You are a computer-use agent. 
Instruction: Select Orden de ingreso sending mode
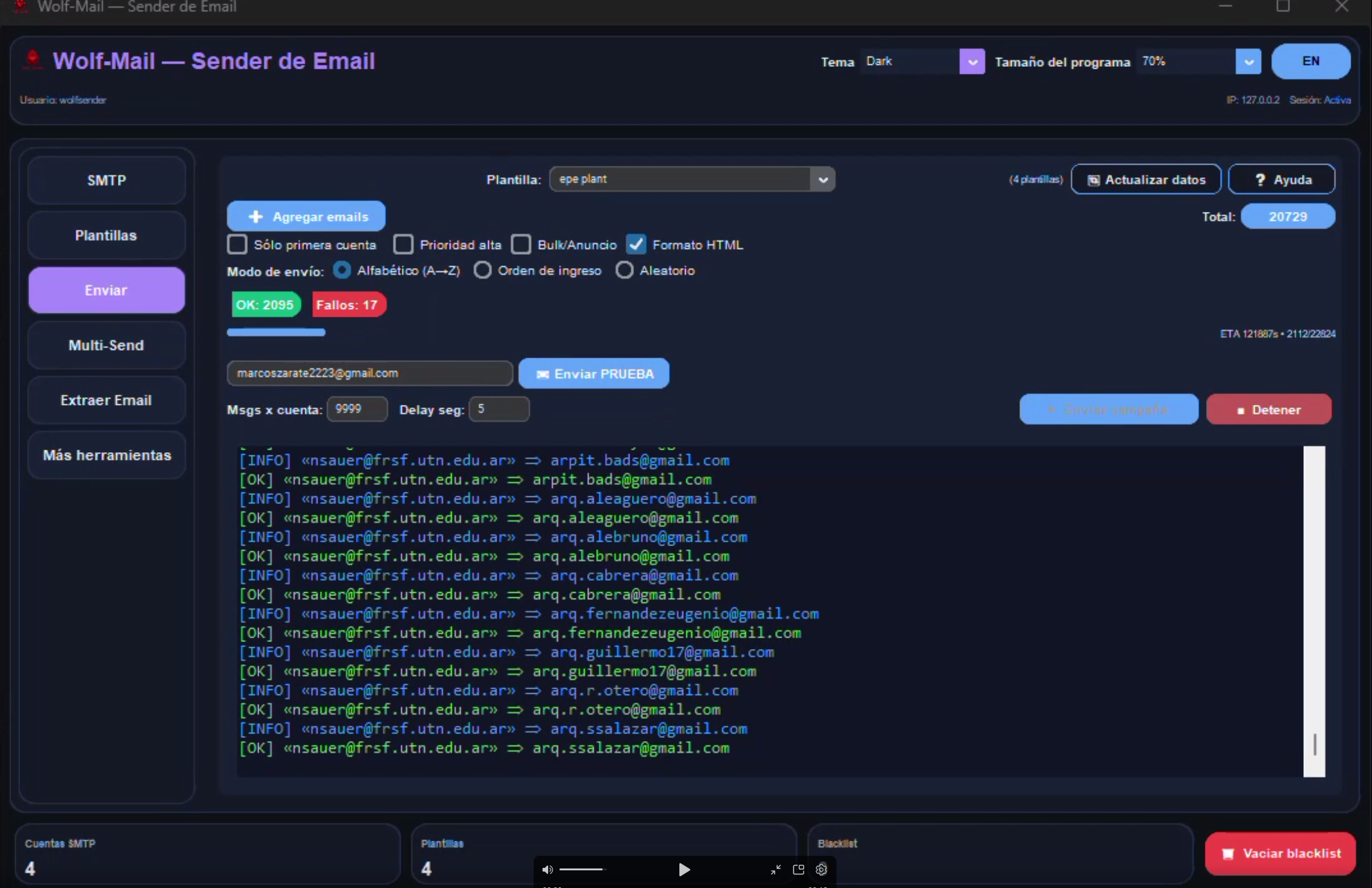(483, 270)
